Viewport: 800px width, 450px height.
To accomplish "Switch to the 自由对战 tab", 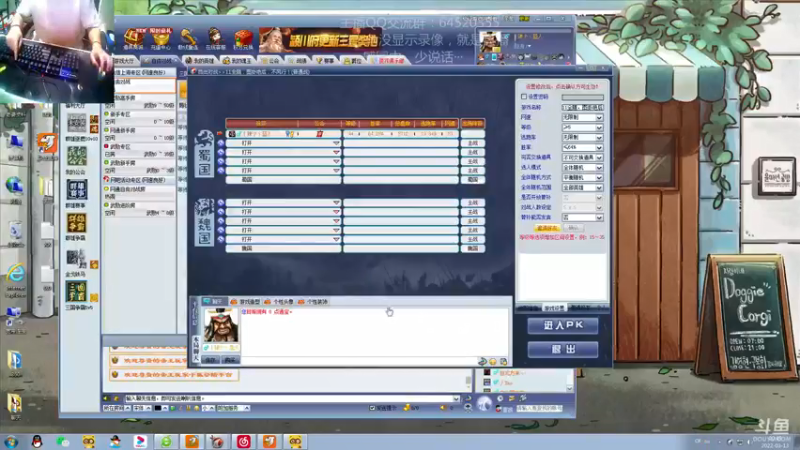I will [x=160, y=61].
